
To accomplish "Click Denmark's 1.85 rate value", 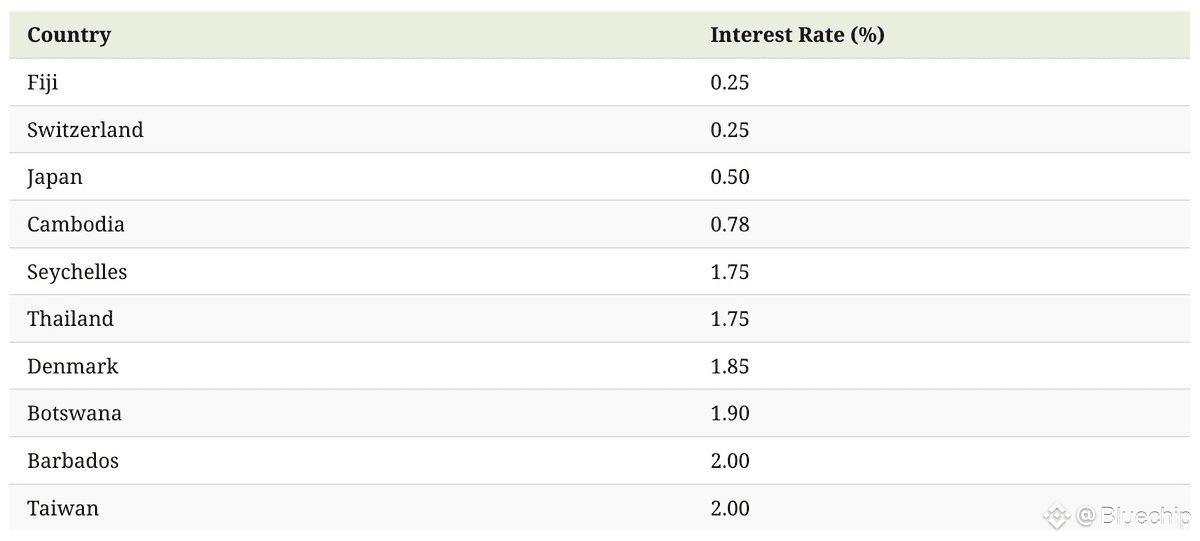I will 730,366.
